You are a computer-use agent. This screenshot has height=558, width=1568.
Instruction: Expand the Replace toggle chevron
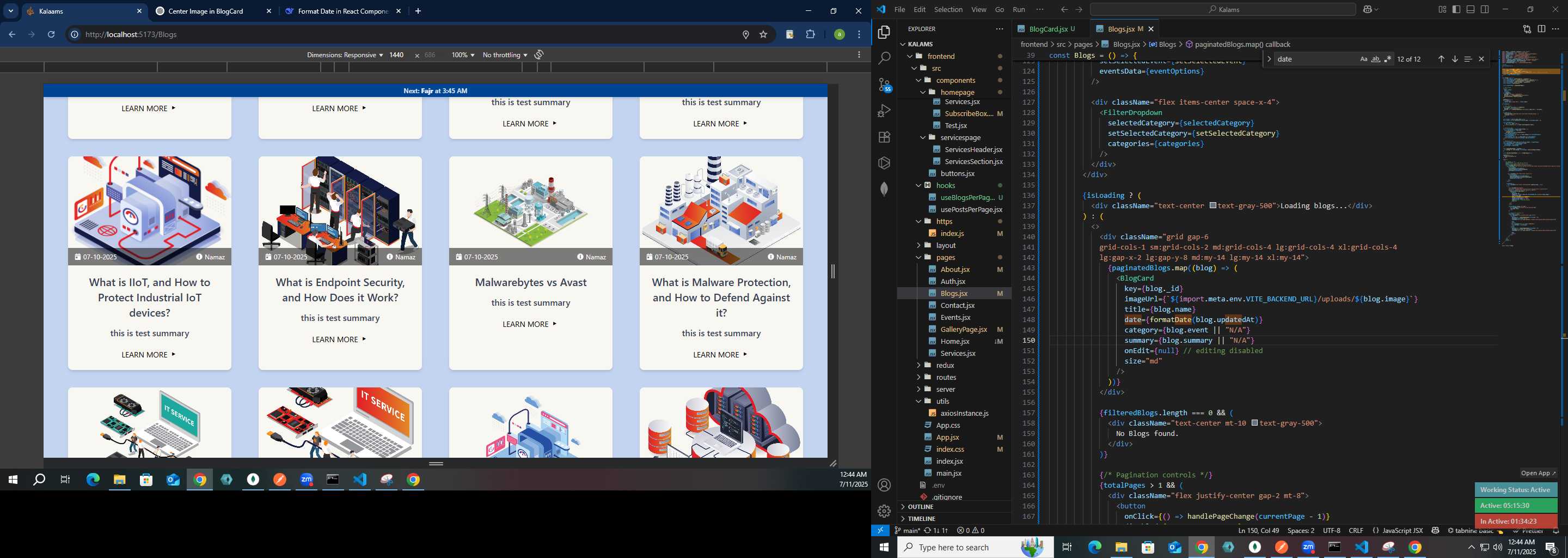point(1269,59)
